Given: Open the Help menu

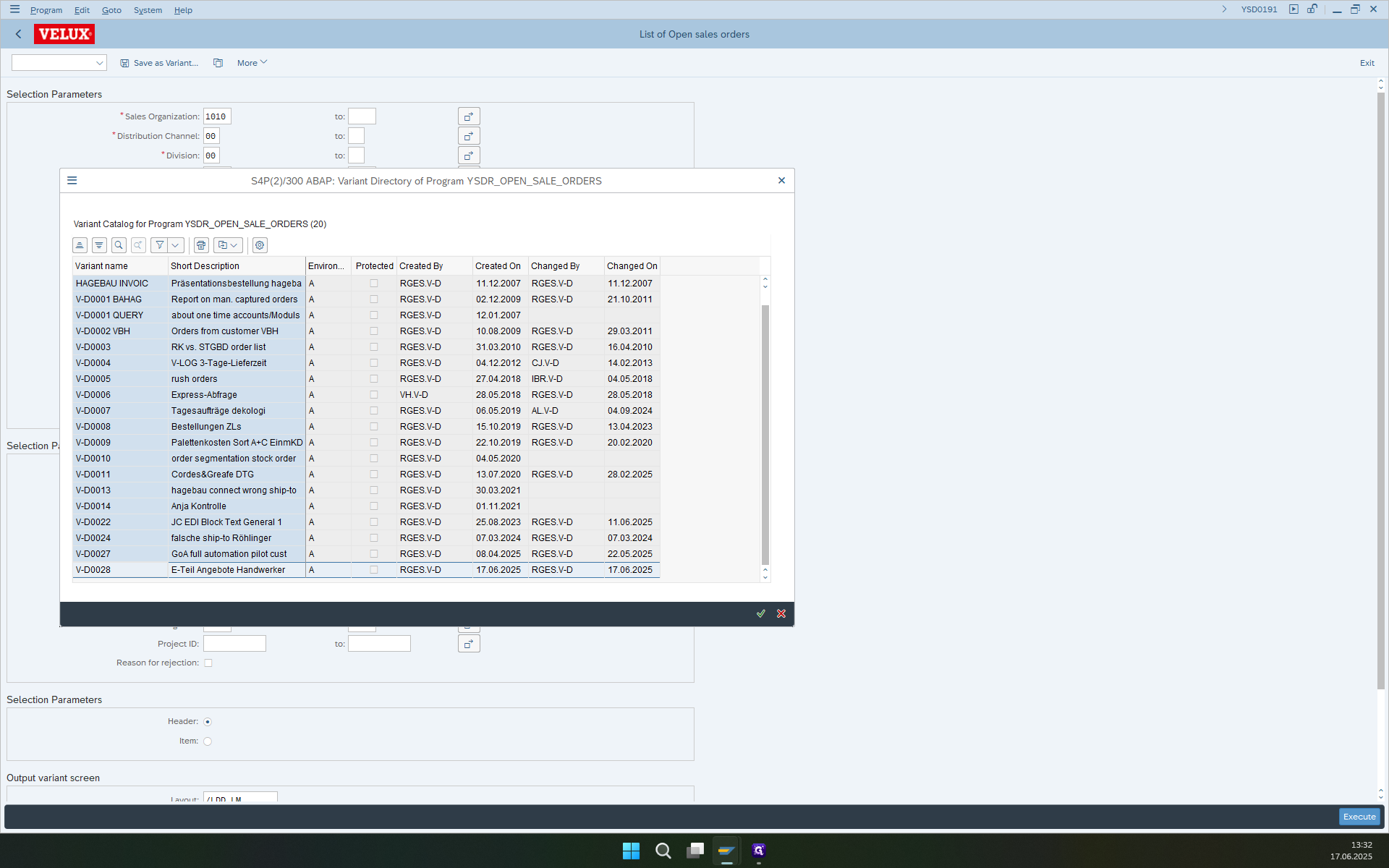Looking at the screenshot, I should click(183, 10).
